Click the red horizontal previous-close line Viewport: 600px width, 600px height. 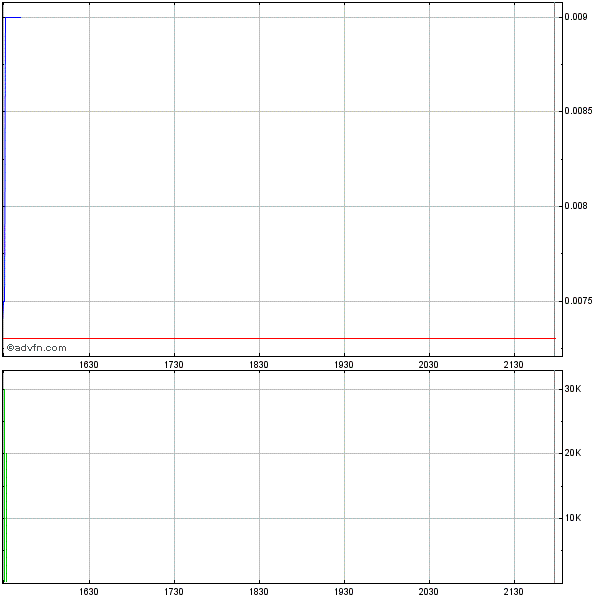279,338
